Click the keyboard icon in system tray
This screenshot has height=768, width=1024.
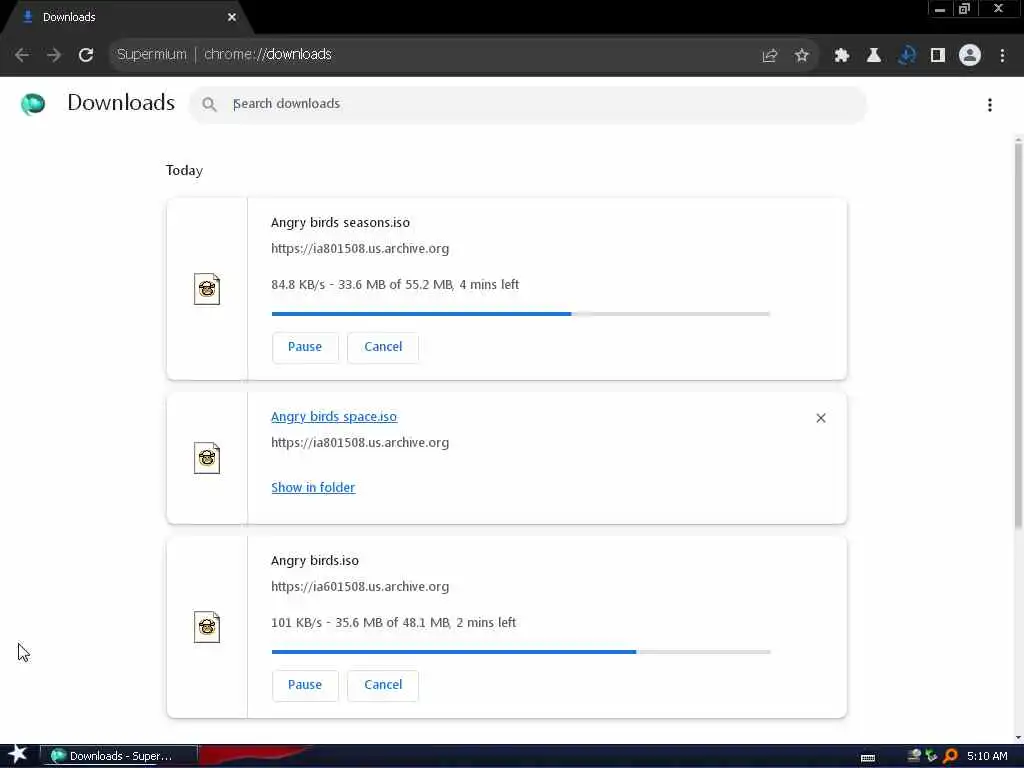(x=868, y=758)
